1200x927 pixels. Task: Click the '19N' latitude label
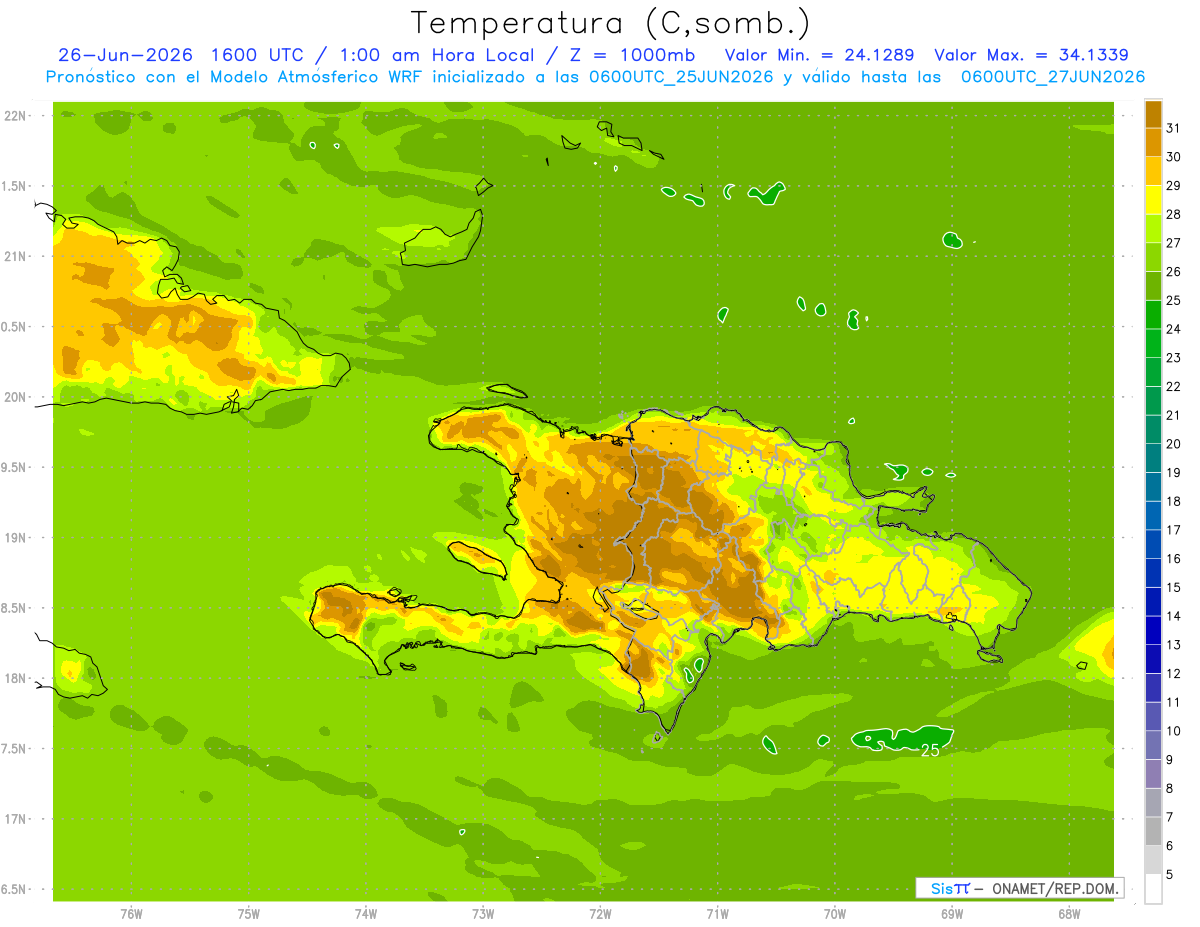[x=16, y=538]
